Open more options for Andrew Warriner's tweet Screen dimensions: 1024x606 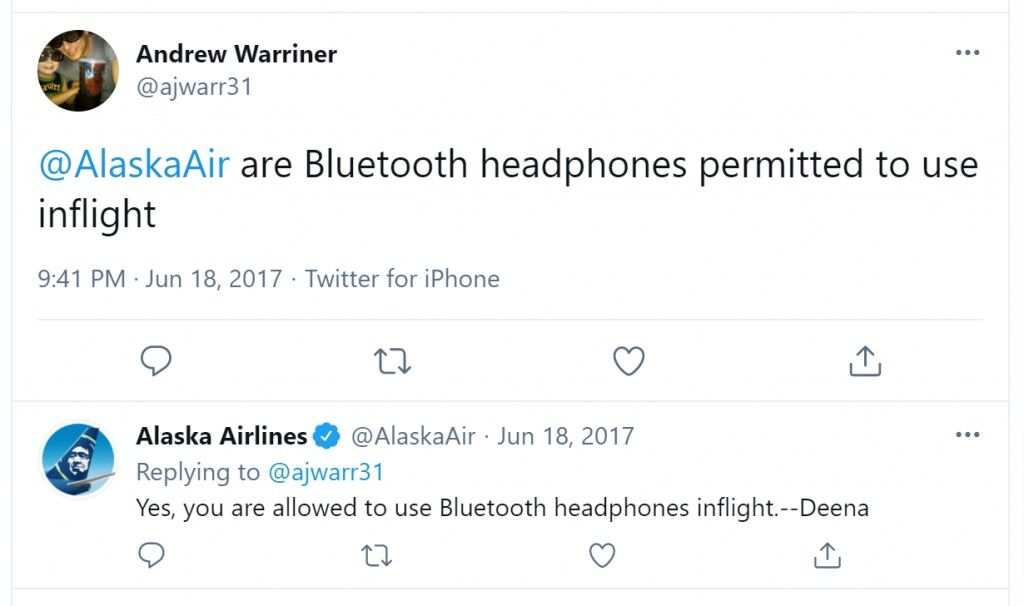click(x=967, y=52)
